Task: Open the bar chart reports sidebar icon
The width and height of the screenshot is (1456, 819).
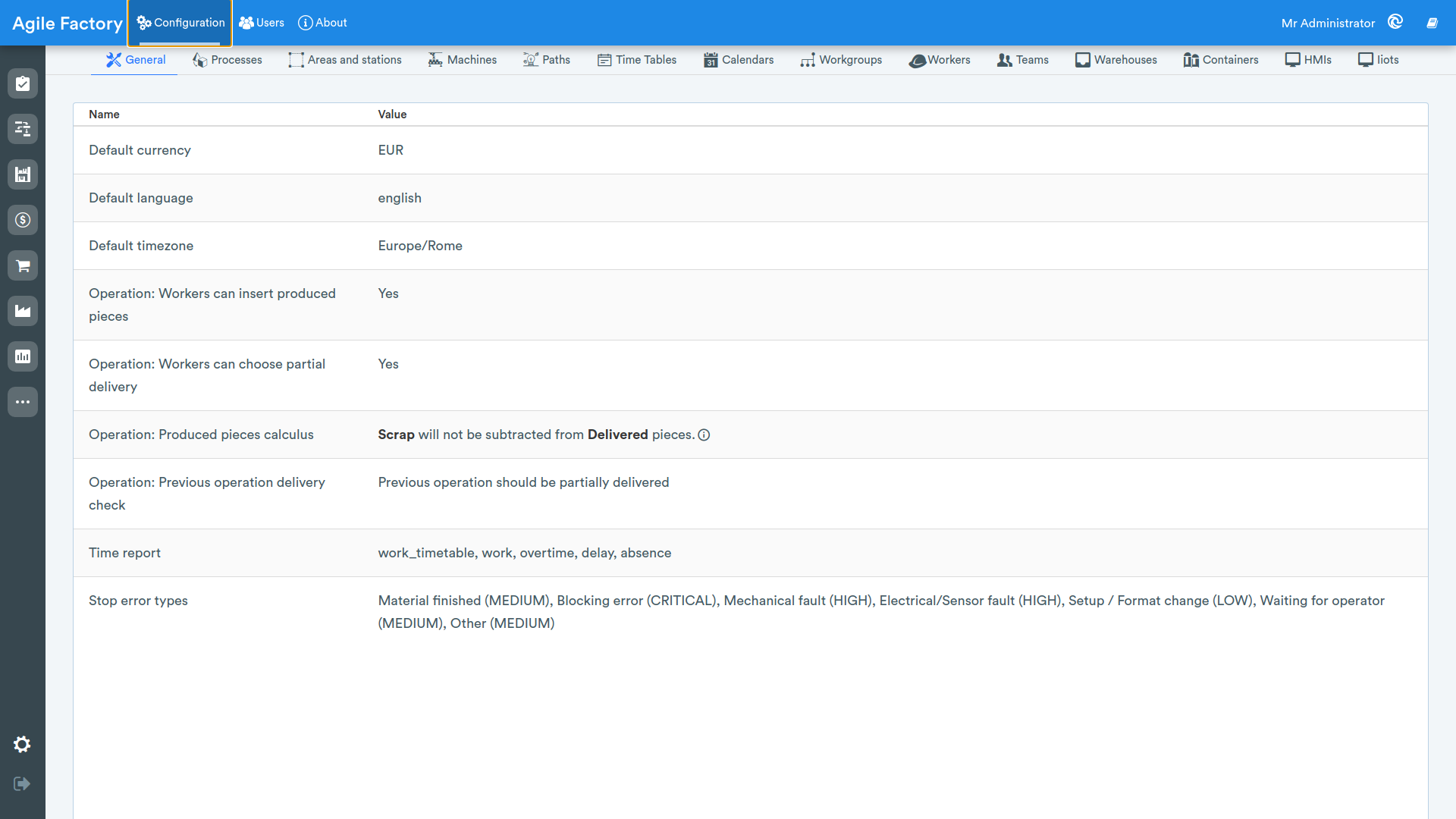Action: coord(23,356)
